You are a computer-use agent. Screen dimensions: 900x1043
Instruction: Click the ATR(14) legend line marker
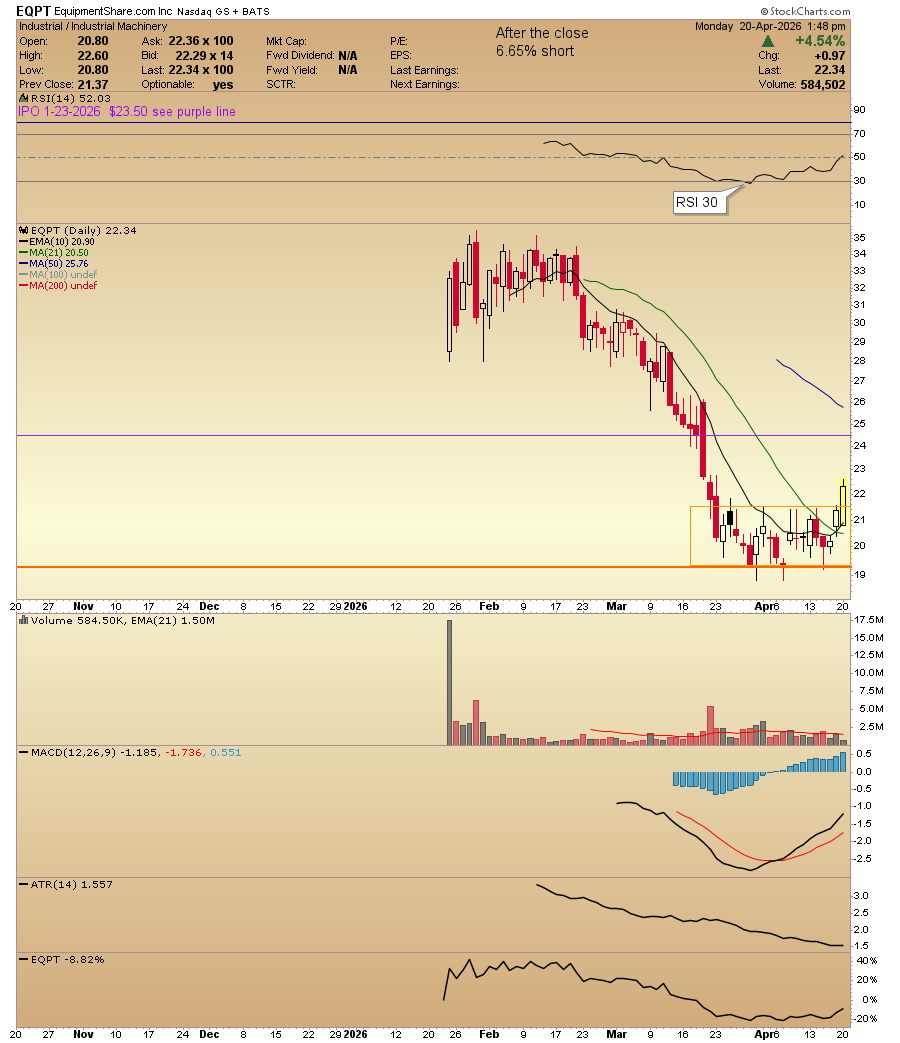coord(24,885)
